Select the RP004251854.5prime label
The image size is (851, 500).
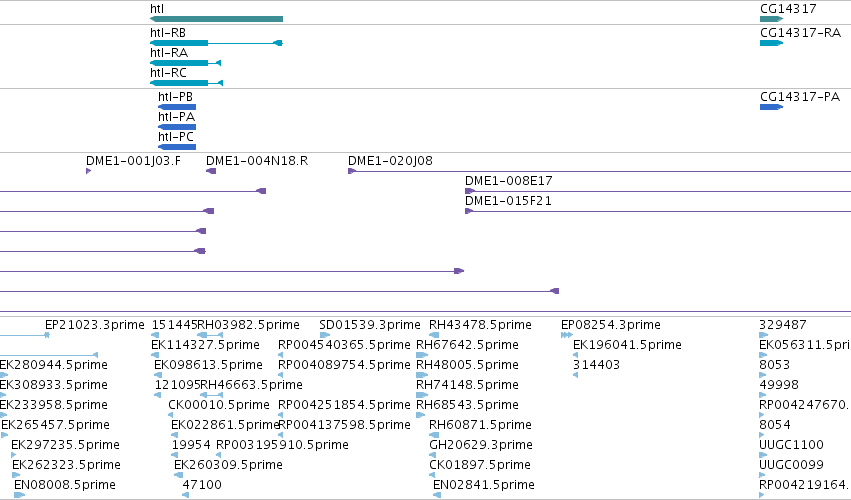[344, 406]
